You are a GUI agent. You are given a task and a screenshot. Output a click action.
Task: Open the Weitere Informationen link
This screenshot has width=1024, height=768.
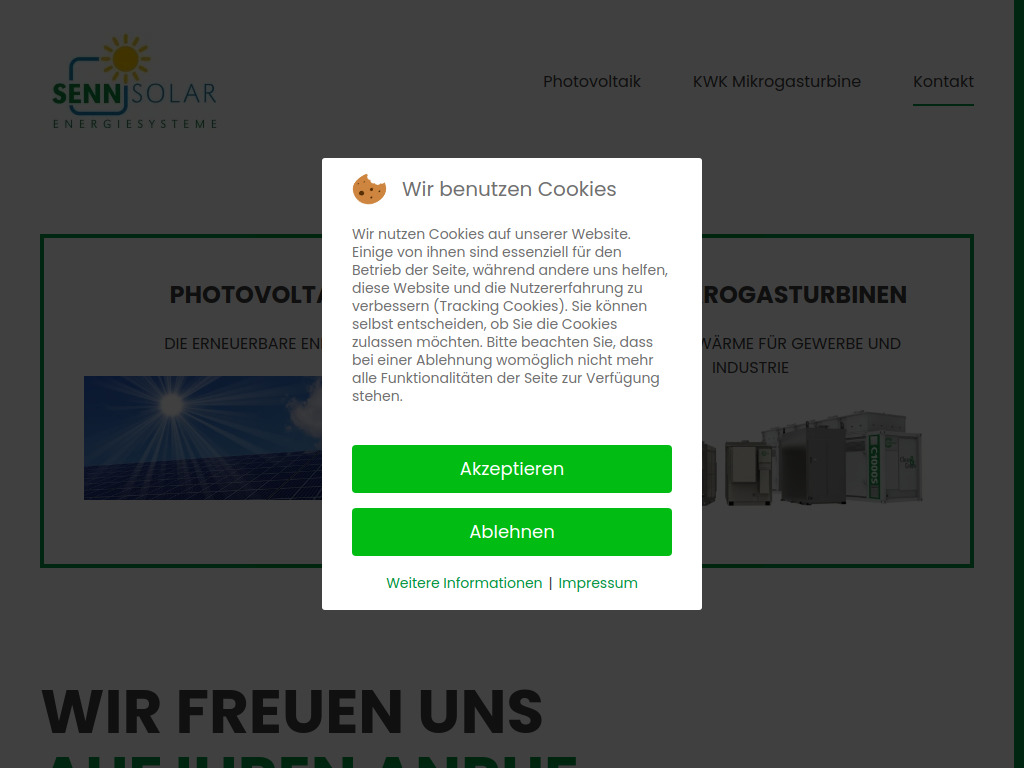pyautogui.click(x=464, y=582)
